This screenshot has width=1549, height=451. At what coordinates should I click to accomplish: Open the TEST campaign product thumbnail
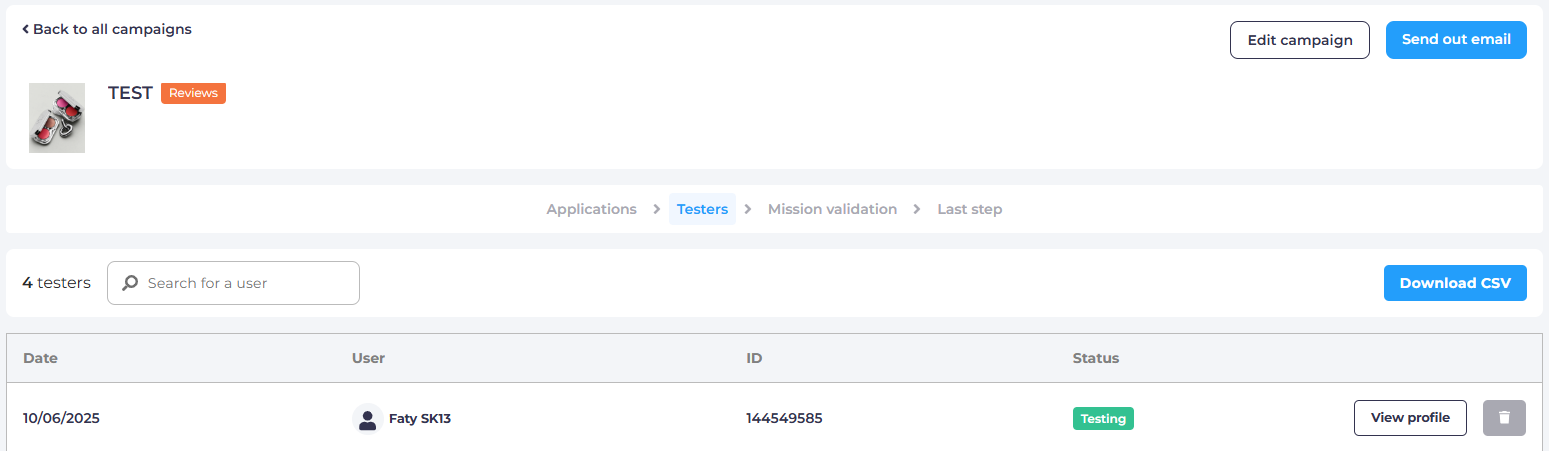pos(57,118)
